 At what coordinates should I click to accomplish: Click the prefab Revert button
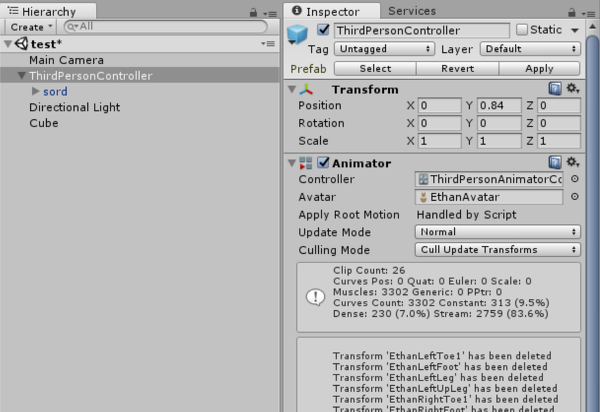pyautogui.click(x=458, y=68)
